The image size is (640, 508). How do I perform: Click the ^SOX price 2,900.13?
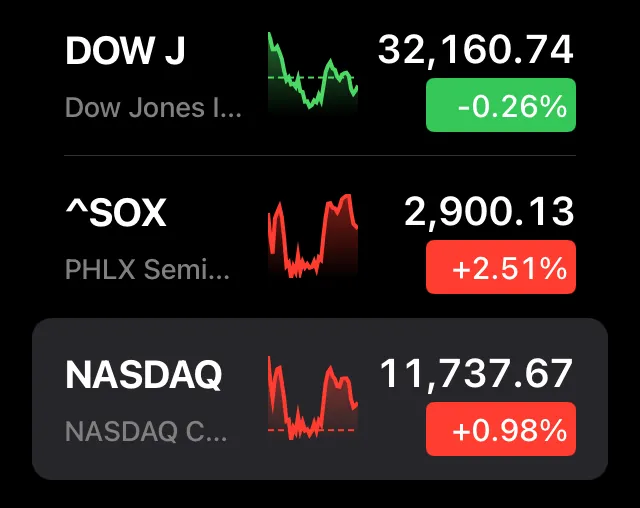coord(489,212)
